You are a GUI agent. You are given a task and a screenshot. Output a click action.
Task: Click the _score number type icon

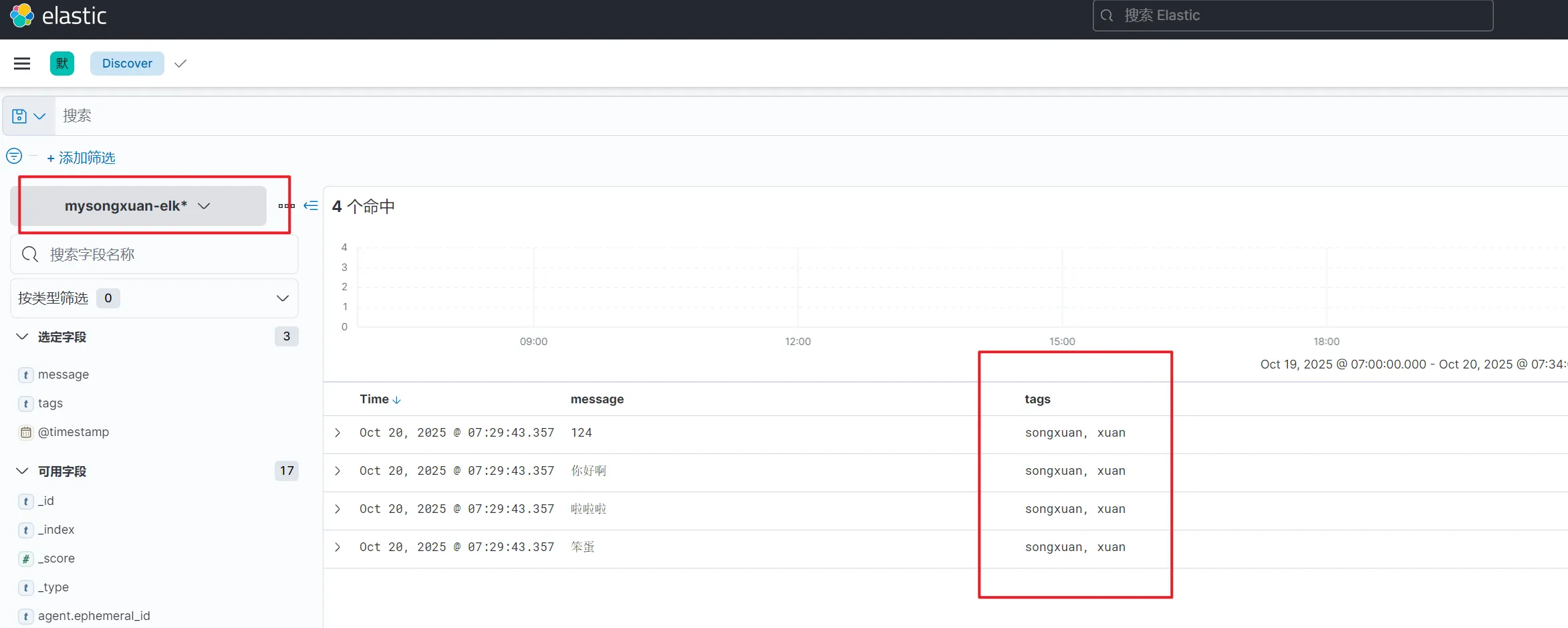pos(25,559)
